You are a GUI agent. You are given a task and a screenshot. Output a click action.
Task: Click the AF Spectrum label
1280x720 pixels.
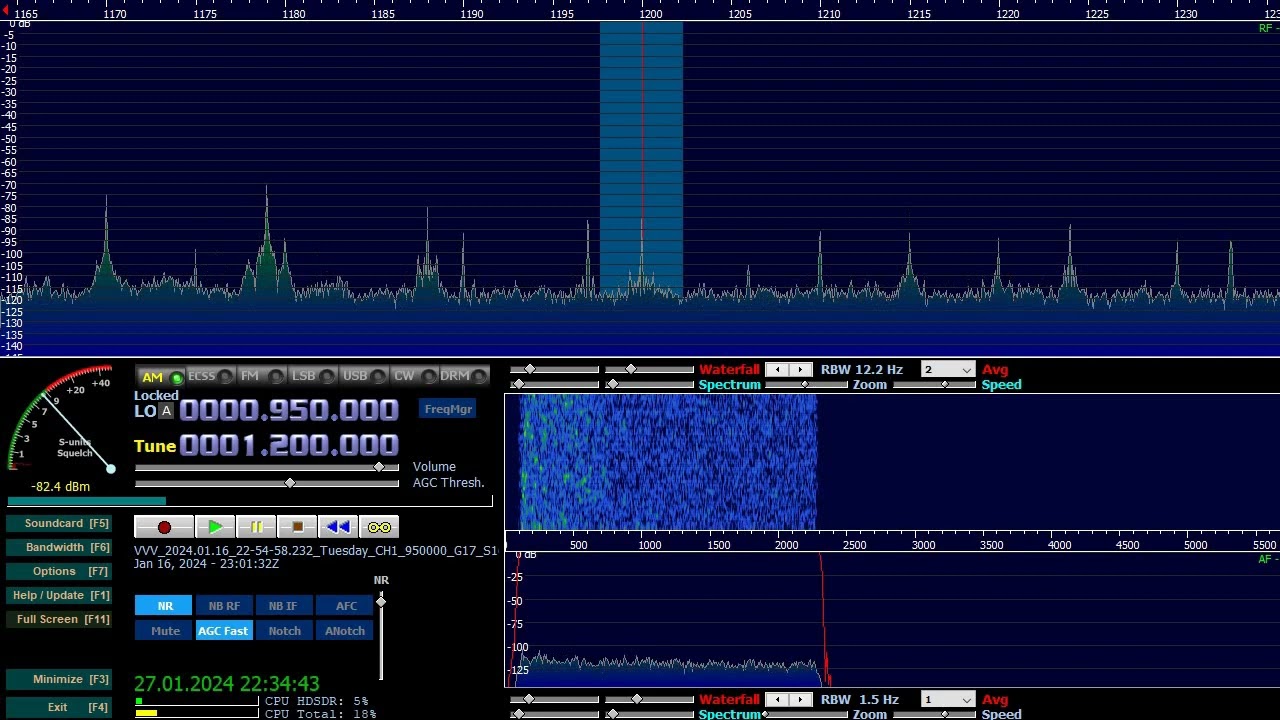pos(730,714)
